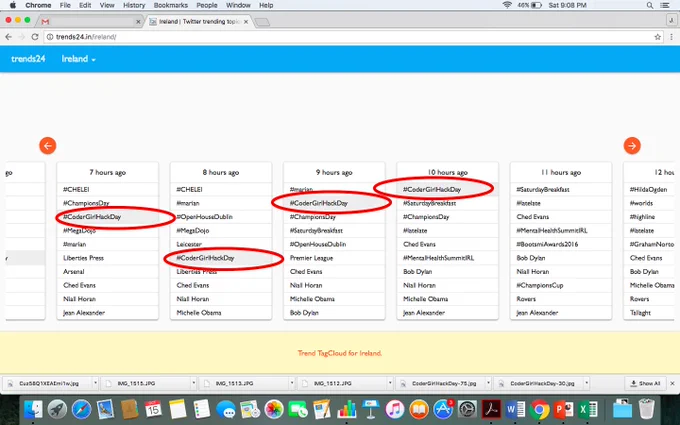
Task: Launch FaceTime from the dock
Action: [298, 409]
